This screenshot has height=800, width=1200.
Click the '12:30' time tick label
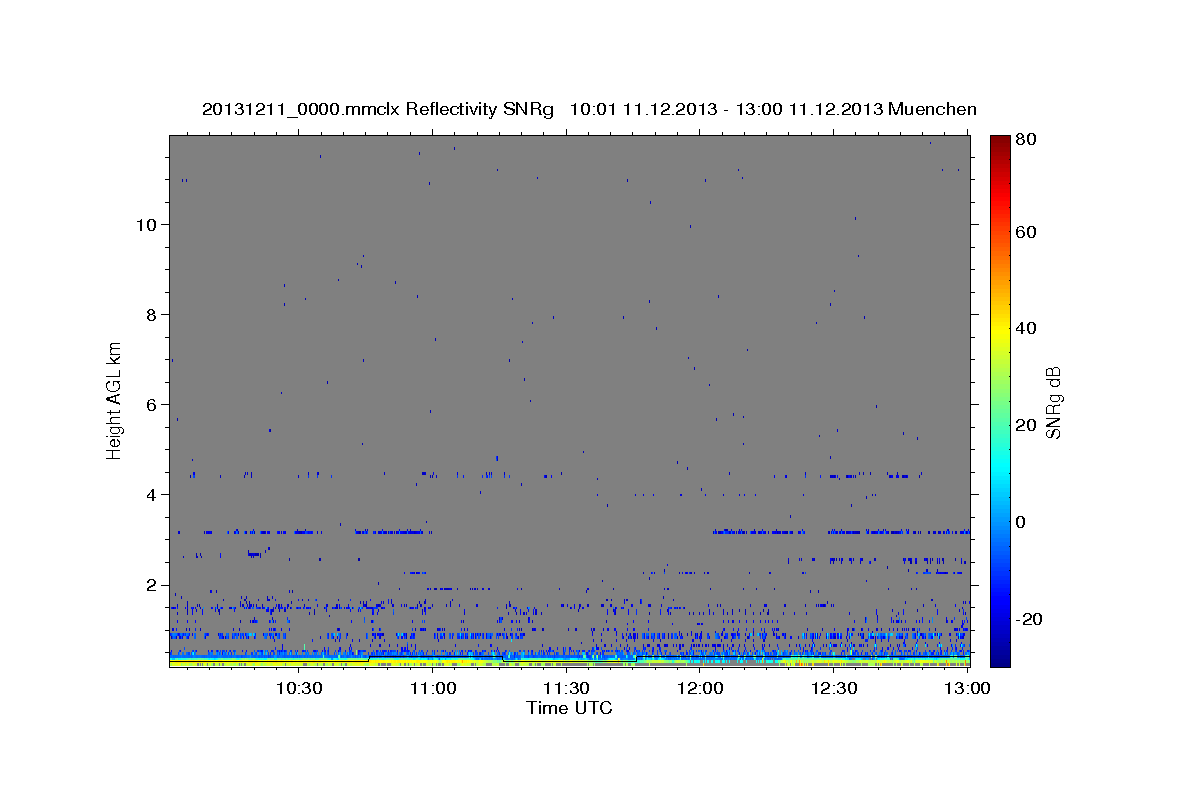click(x=833, y=688)
